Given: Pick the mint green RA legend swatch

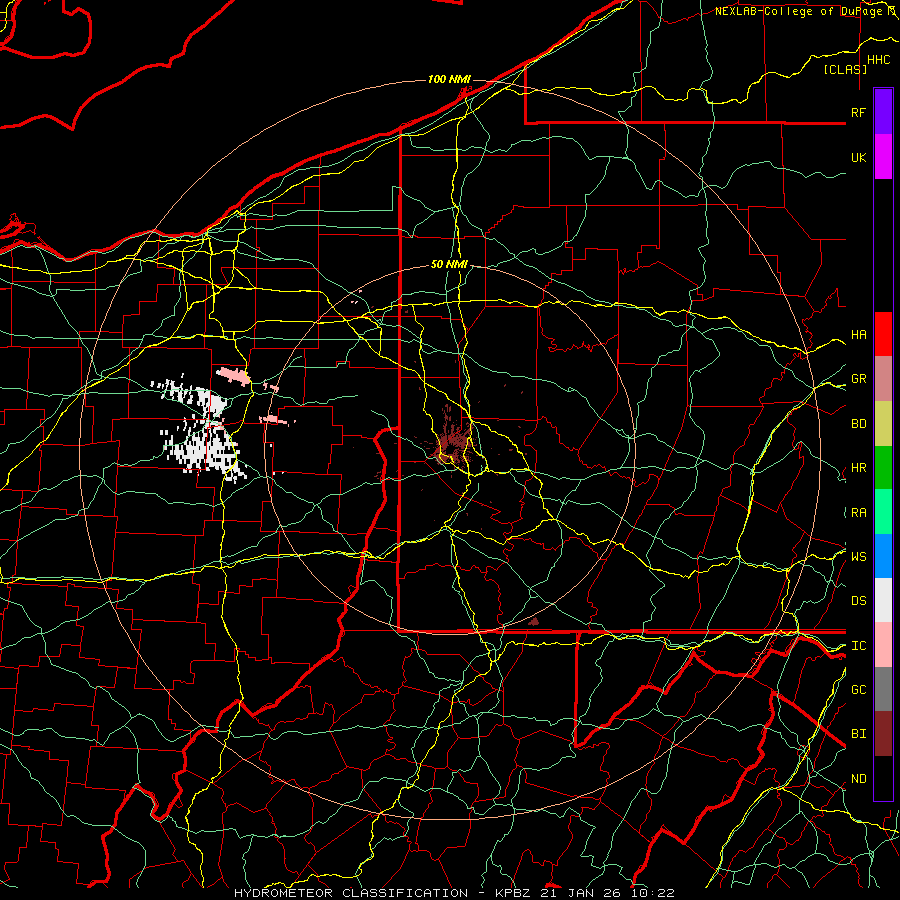Looking at the screenshot, I should 883,512.
